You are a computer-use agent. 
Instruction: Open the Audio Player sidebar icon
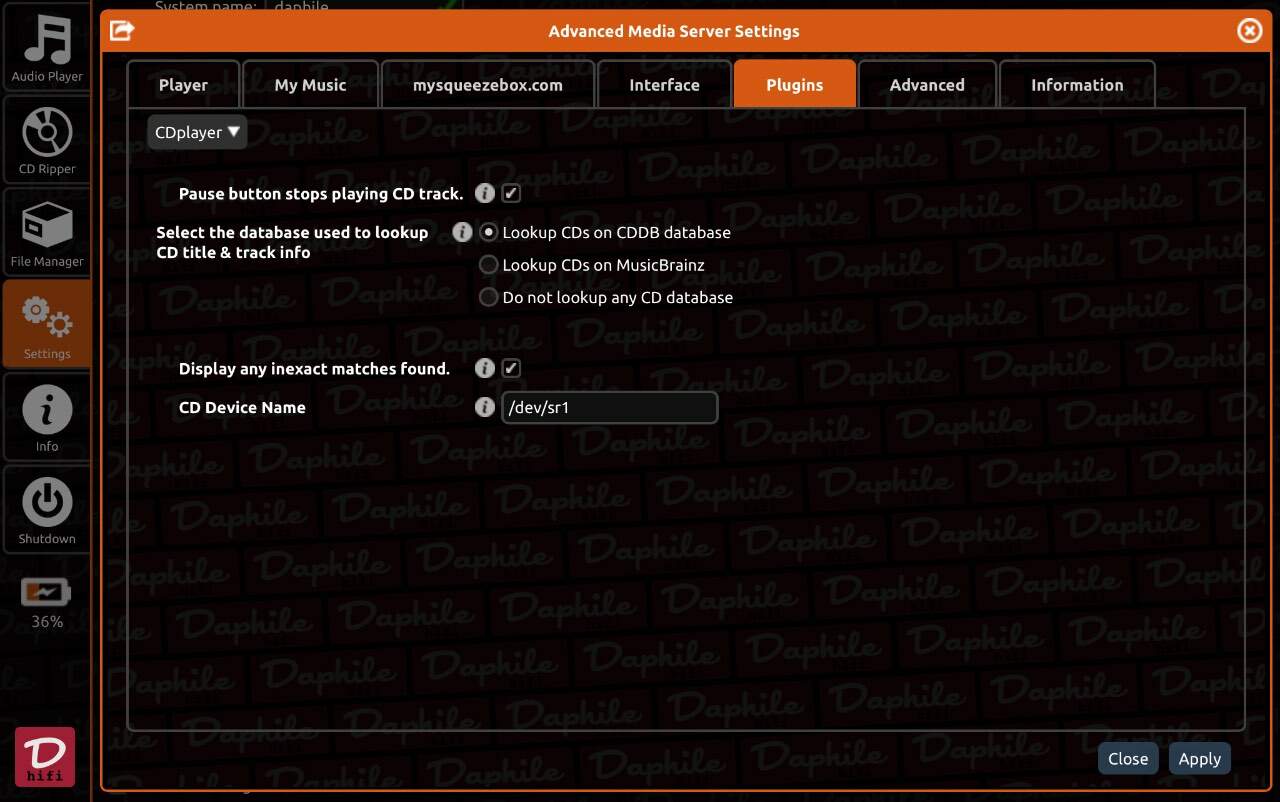point(47,46)
